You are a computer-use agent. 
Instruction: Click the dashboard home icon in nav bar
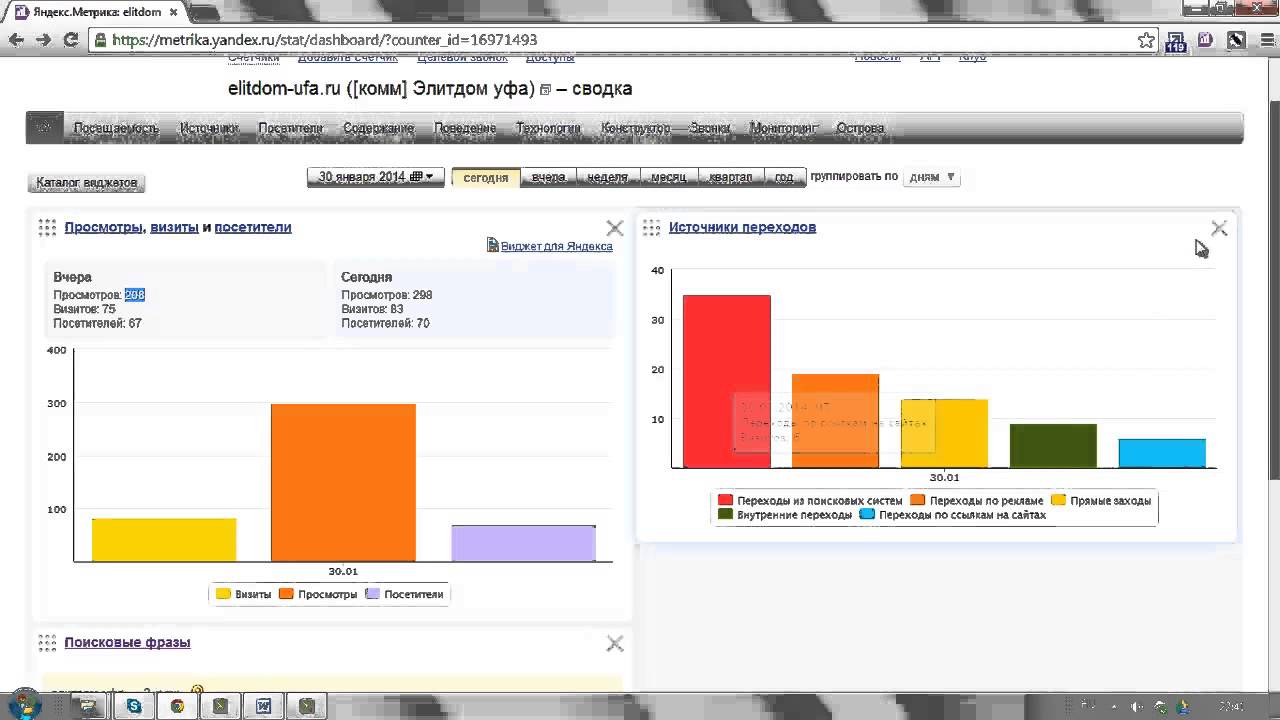(44, 128)
